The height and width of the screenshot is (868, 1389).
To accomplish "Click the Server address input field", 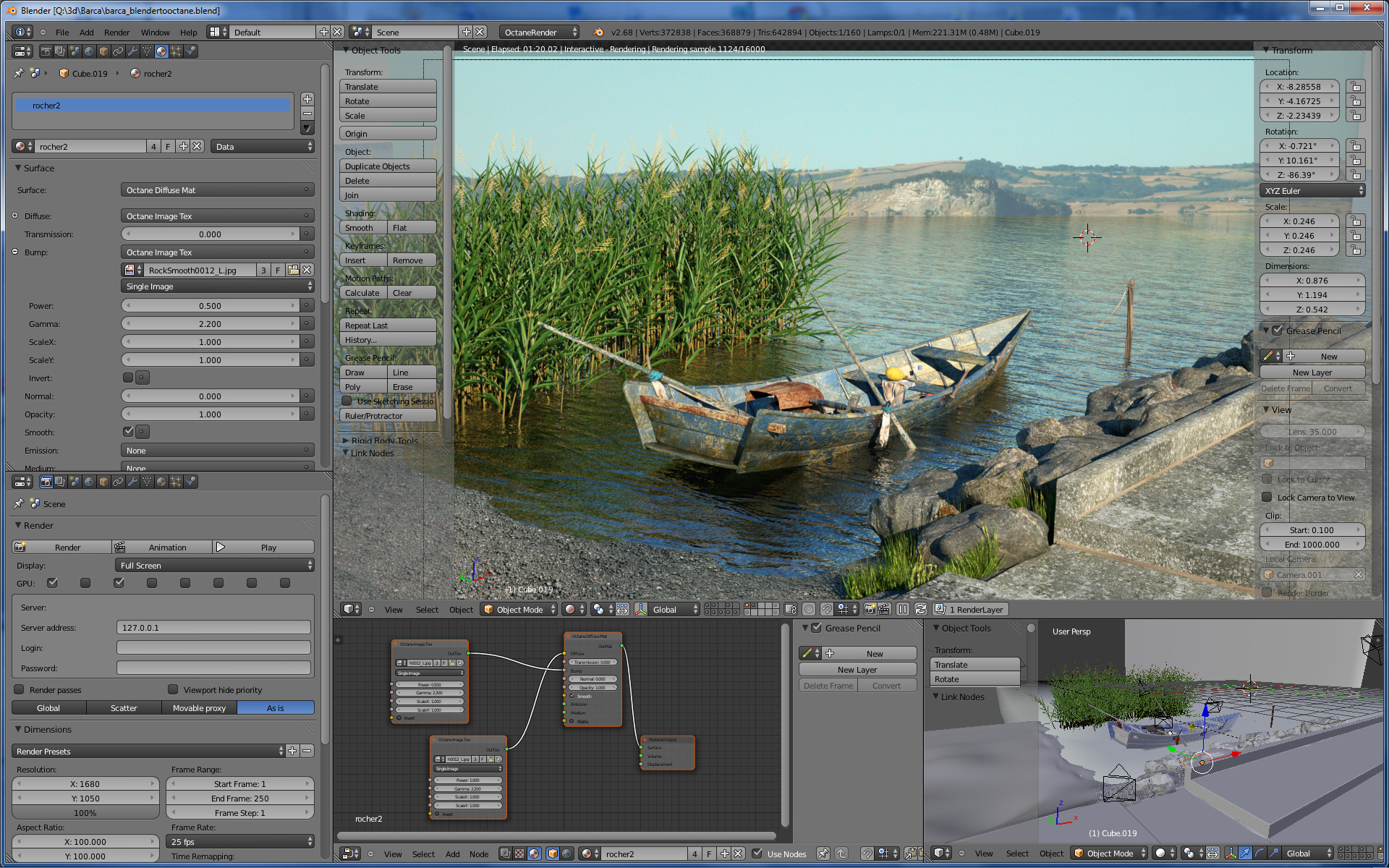I will tap(213, 627).
